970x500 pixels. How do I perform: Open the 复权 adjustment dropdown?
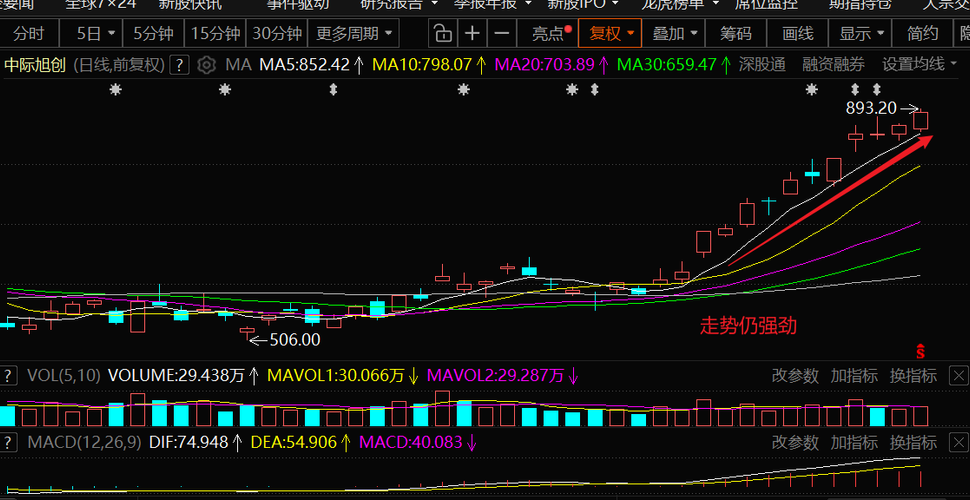coord(610,33)
